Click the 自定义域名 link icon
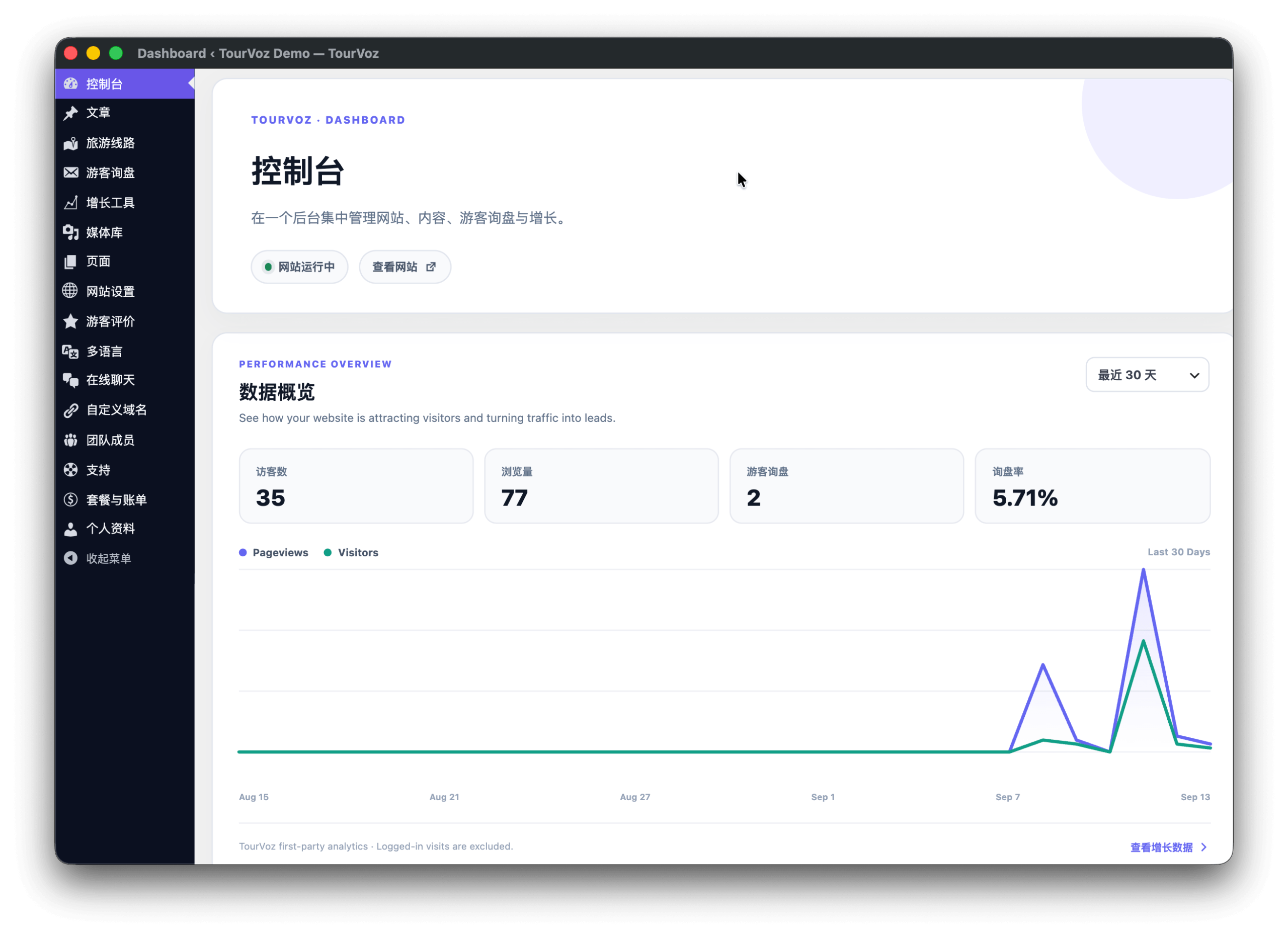Viewport: 1288px width, 937px height. click(x=71, y=410)
